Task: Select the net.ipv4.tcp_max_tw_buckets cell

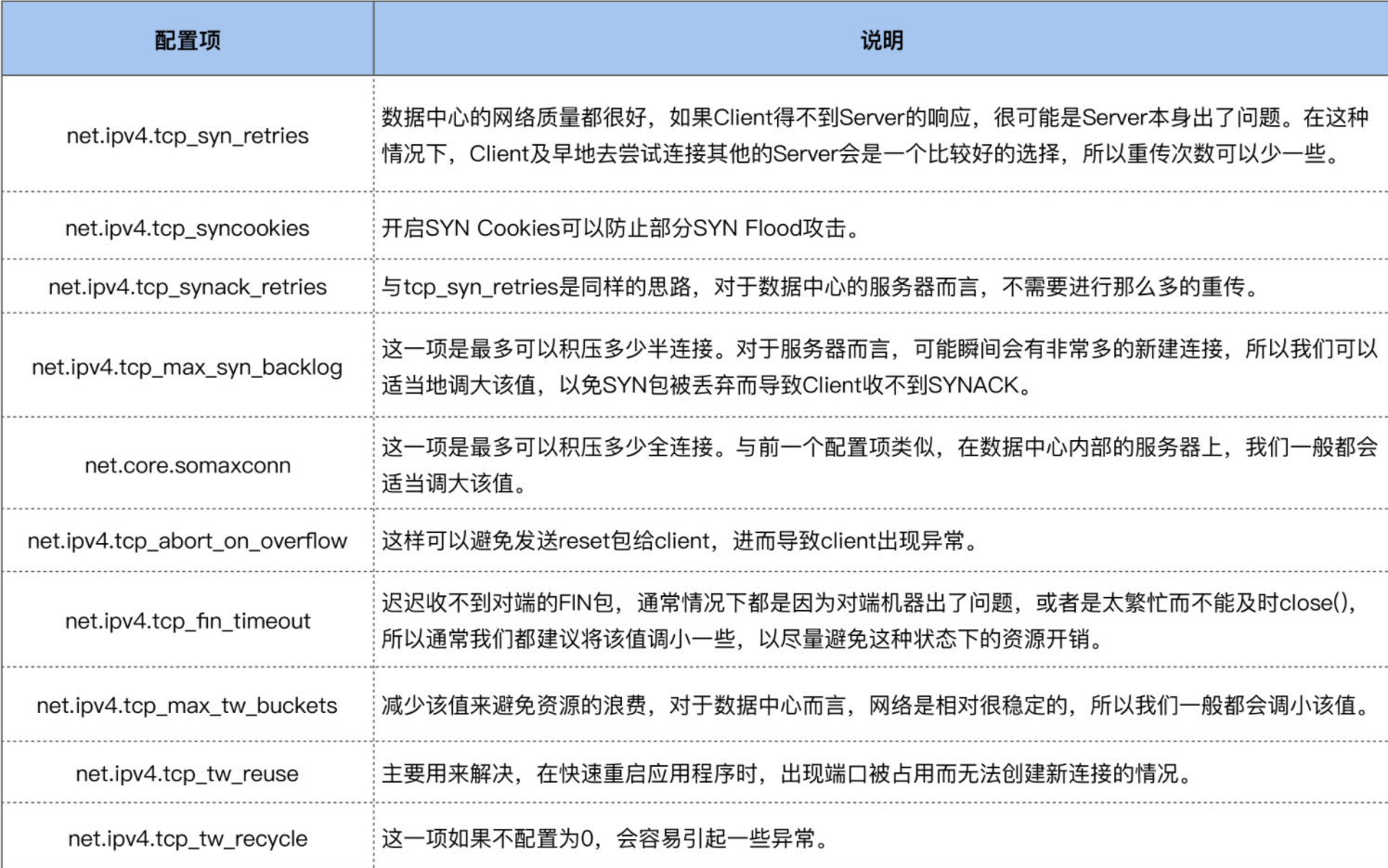Action: pyautogui.click(x=188, y=706)
